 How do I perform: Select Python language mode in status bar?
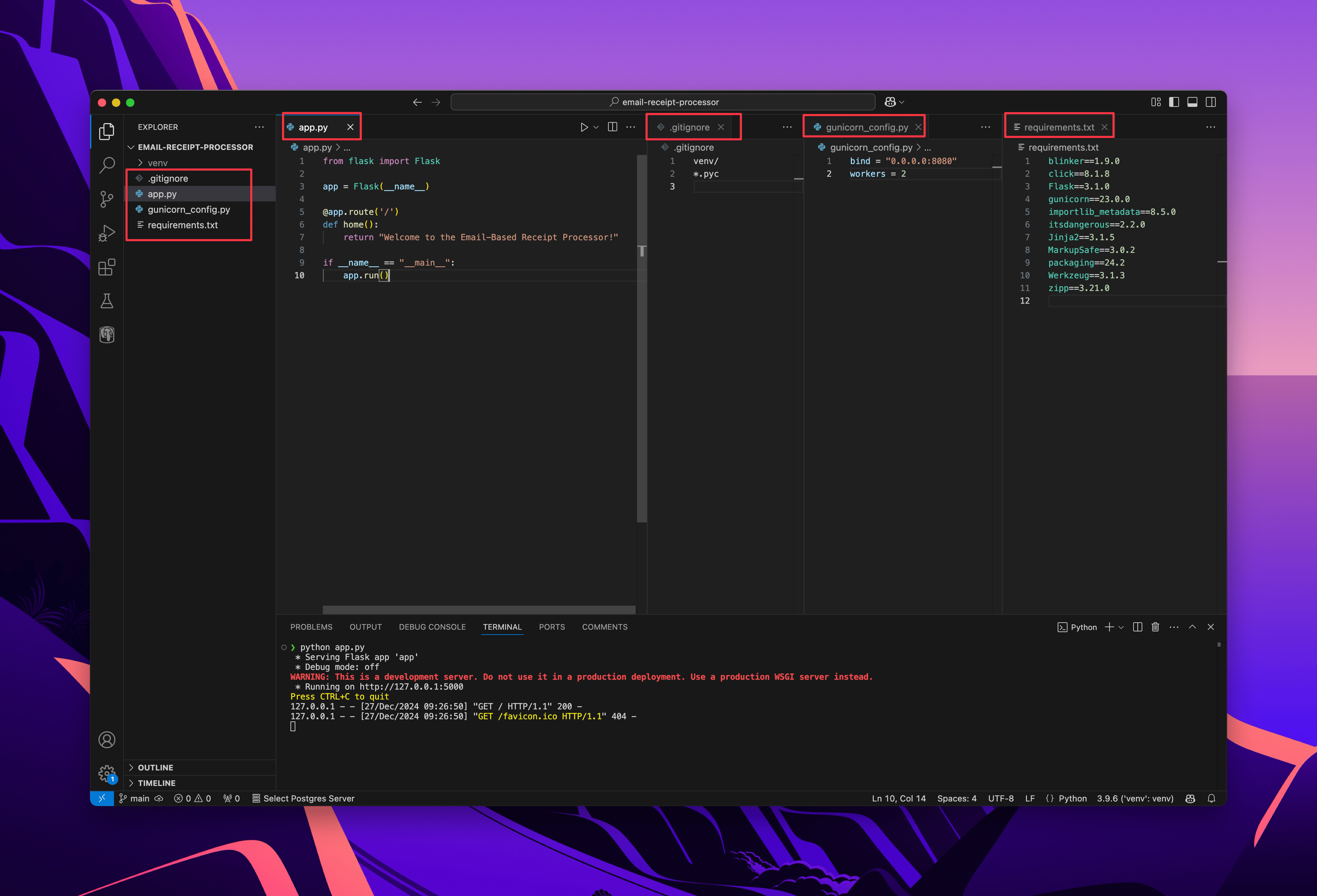(x=1073, y=799)
